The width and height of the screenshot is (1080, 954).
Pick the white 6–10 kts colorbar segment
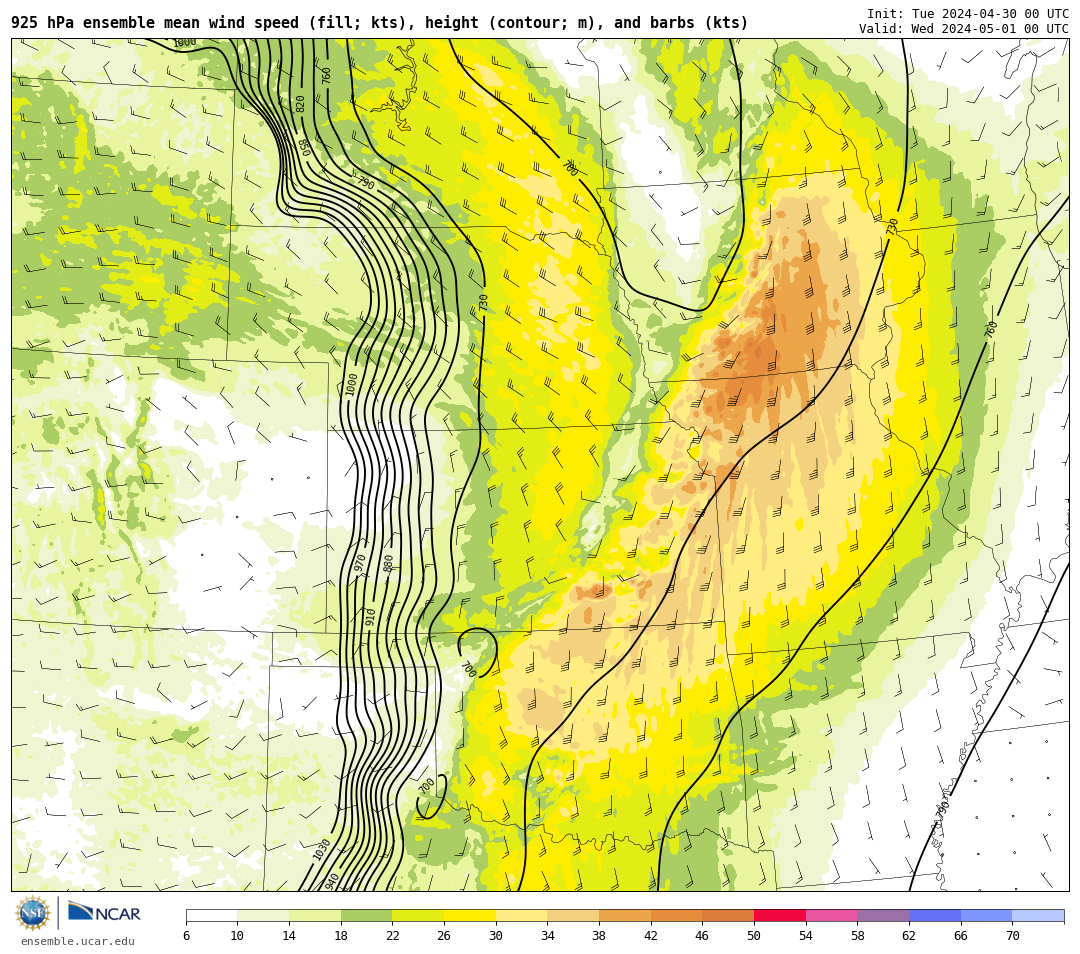click(211, 915)
